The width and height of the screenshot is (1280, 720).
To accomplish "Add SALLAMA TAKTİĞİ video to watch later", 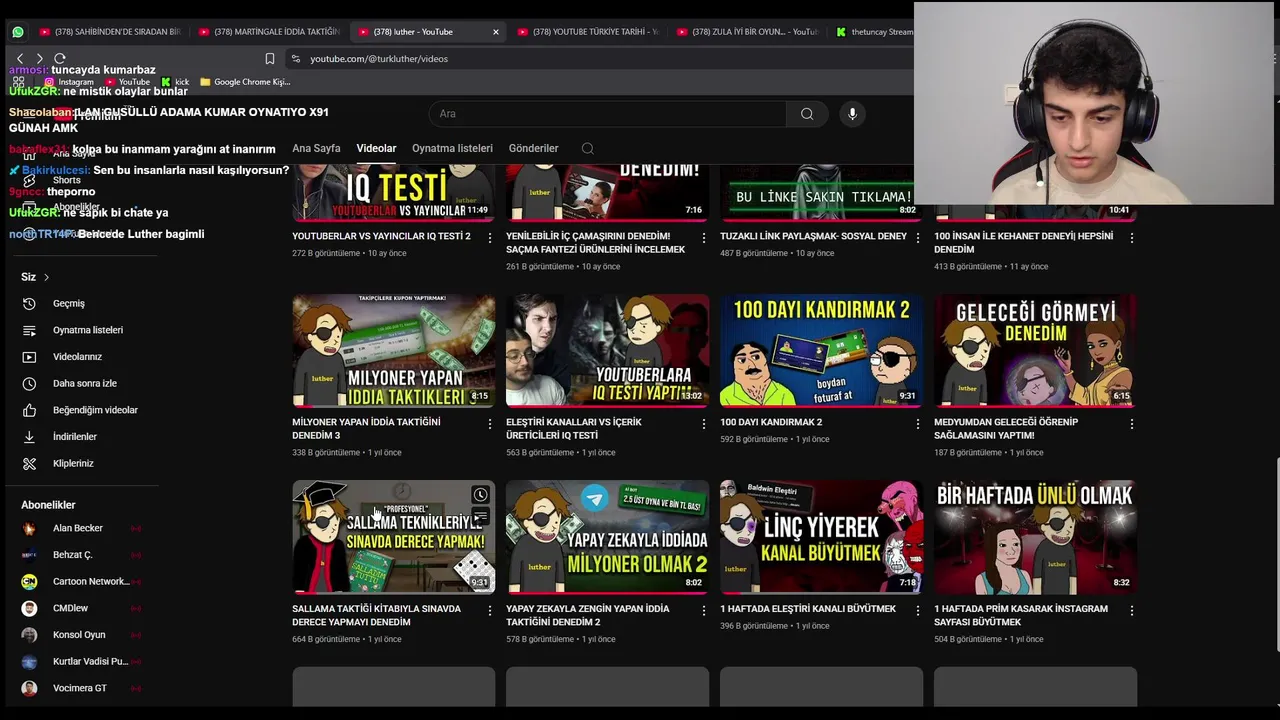I will pyautogui.click(x=480, y=495).
